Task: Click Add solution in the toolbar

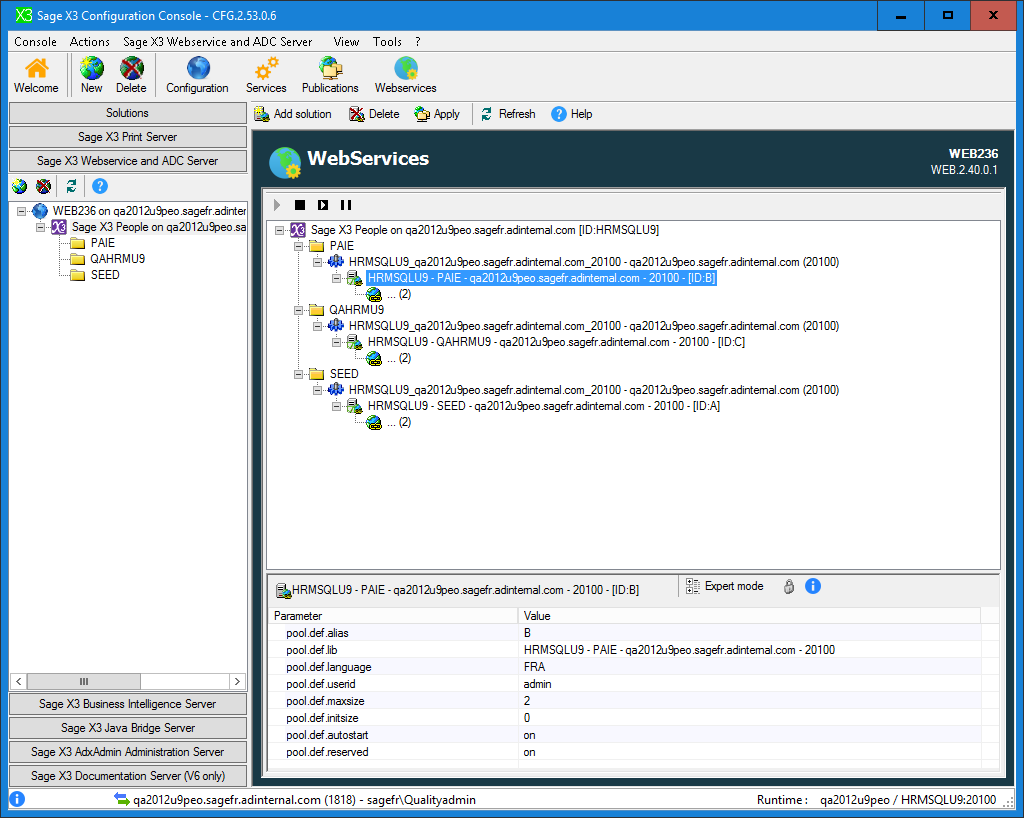Action: point(293,113)
